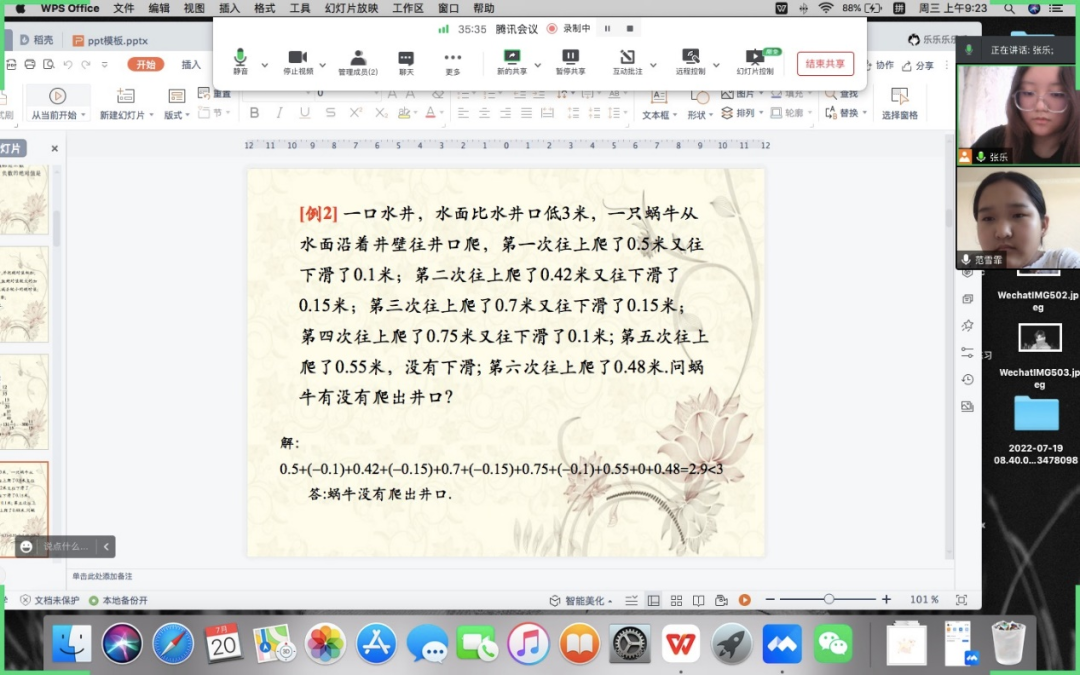
Task: Expand the audio options arrow beside 静音
Action: pos(264,65)
